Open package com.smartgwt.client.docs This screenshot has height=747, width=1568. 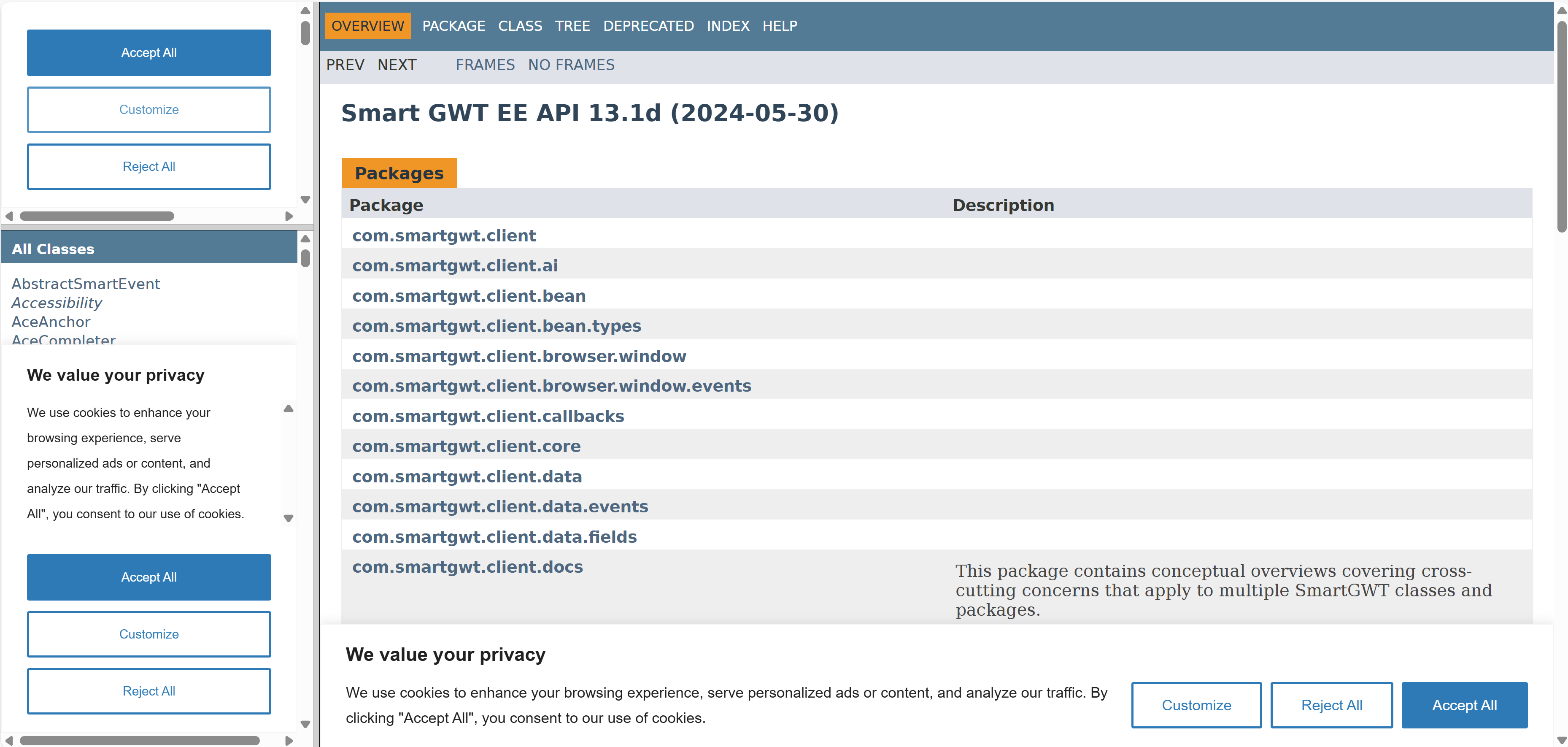[x=467, y=567]
